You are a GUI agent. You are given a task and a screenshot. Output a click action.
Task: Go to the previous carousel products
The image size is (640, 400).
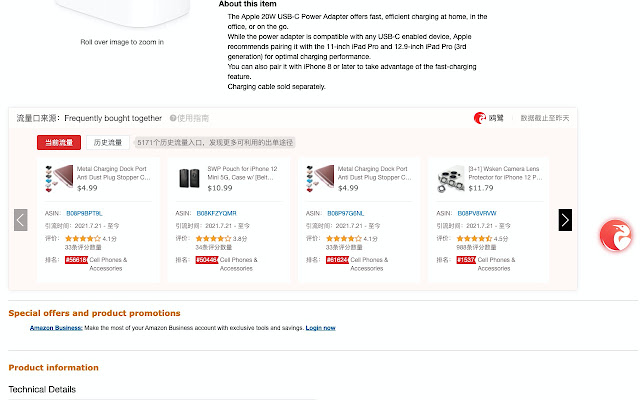pos(21,220)
